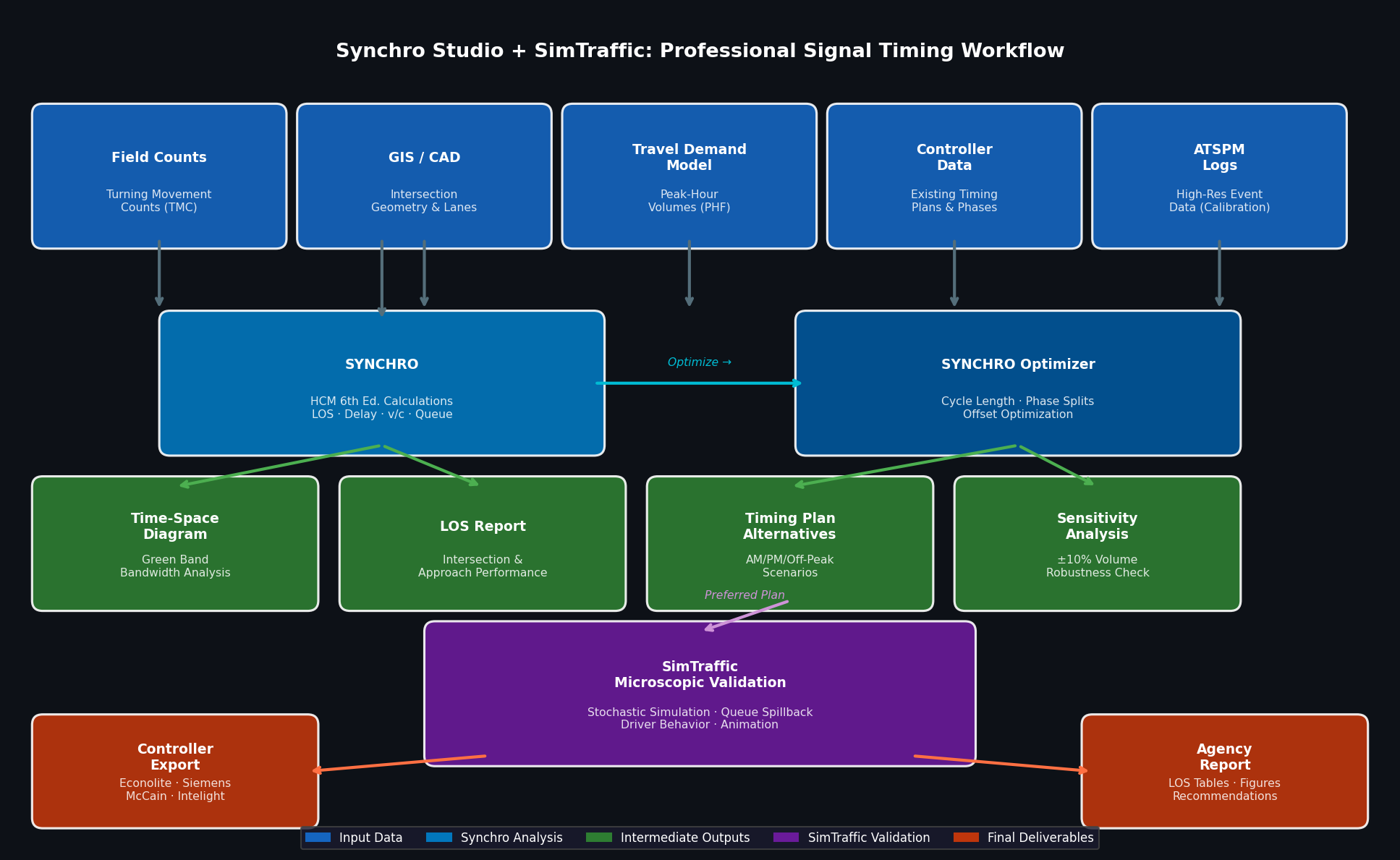
Task: Click '±10% Volume Robustness Check' text
Action: coord(1098,566)
